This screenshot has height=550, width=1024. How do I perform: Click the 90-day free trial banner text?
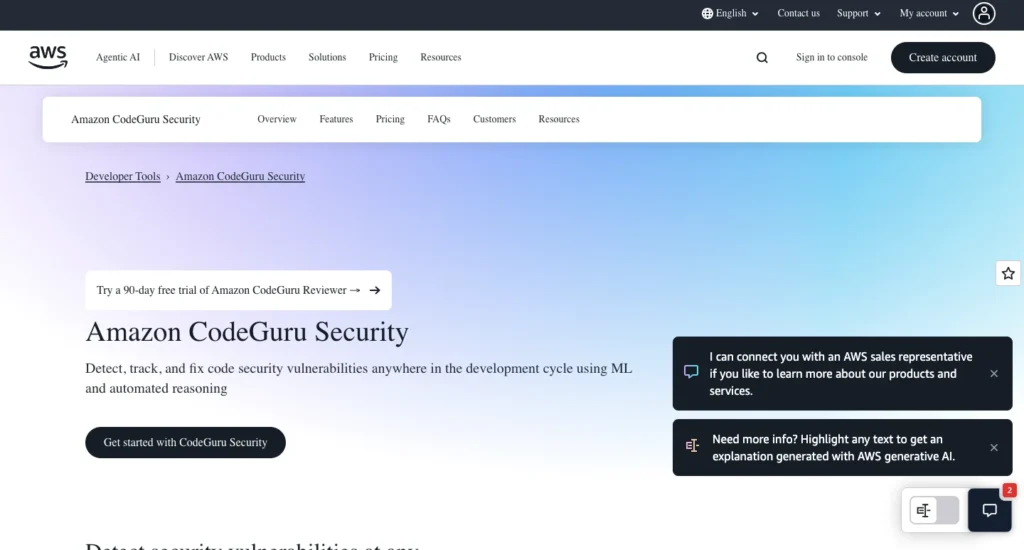pos(228,290)
